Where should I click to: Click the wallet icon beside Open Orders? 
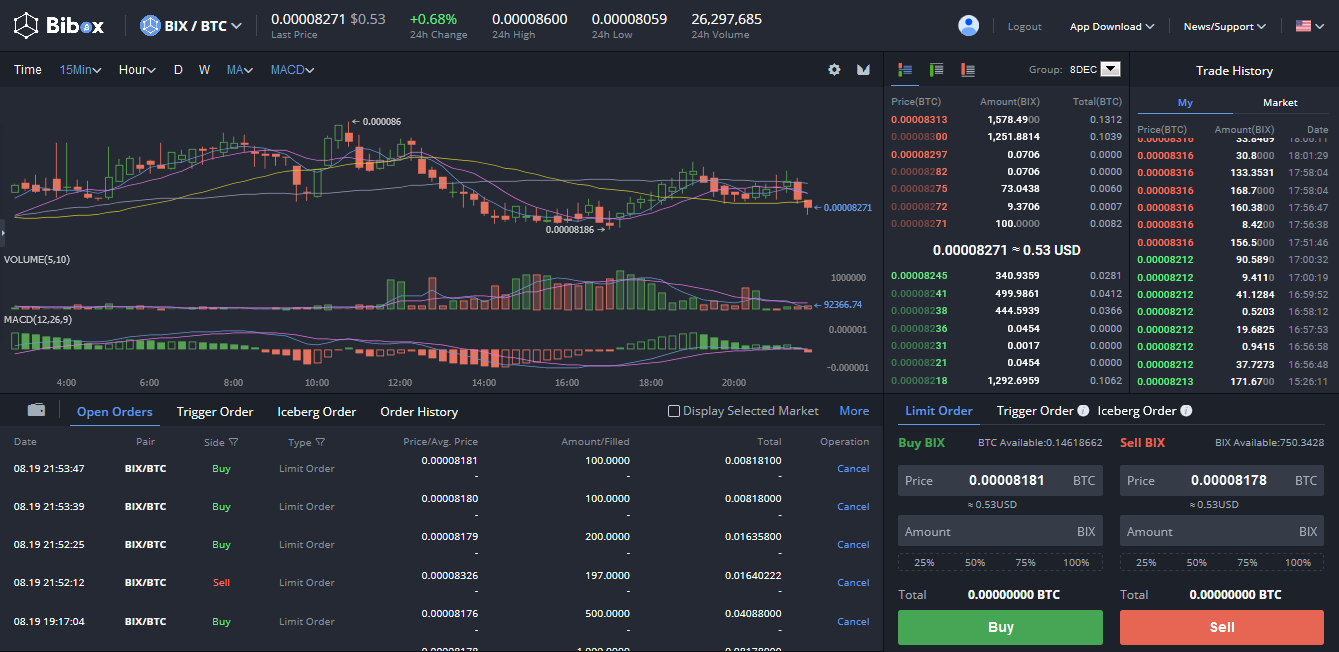click(x=36, y=410)
